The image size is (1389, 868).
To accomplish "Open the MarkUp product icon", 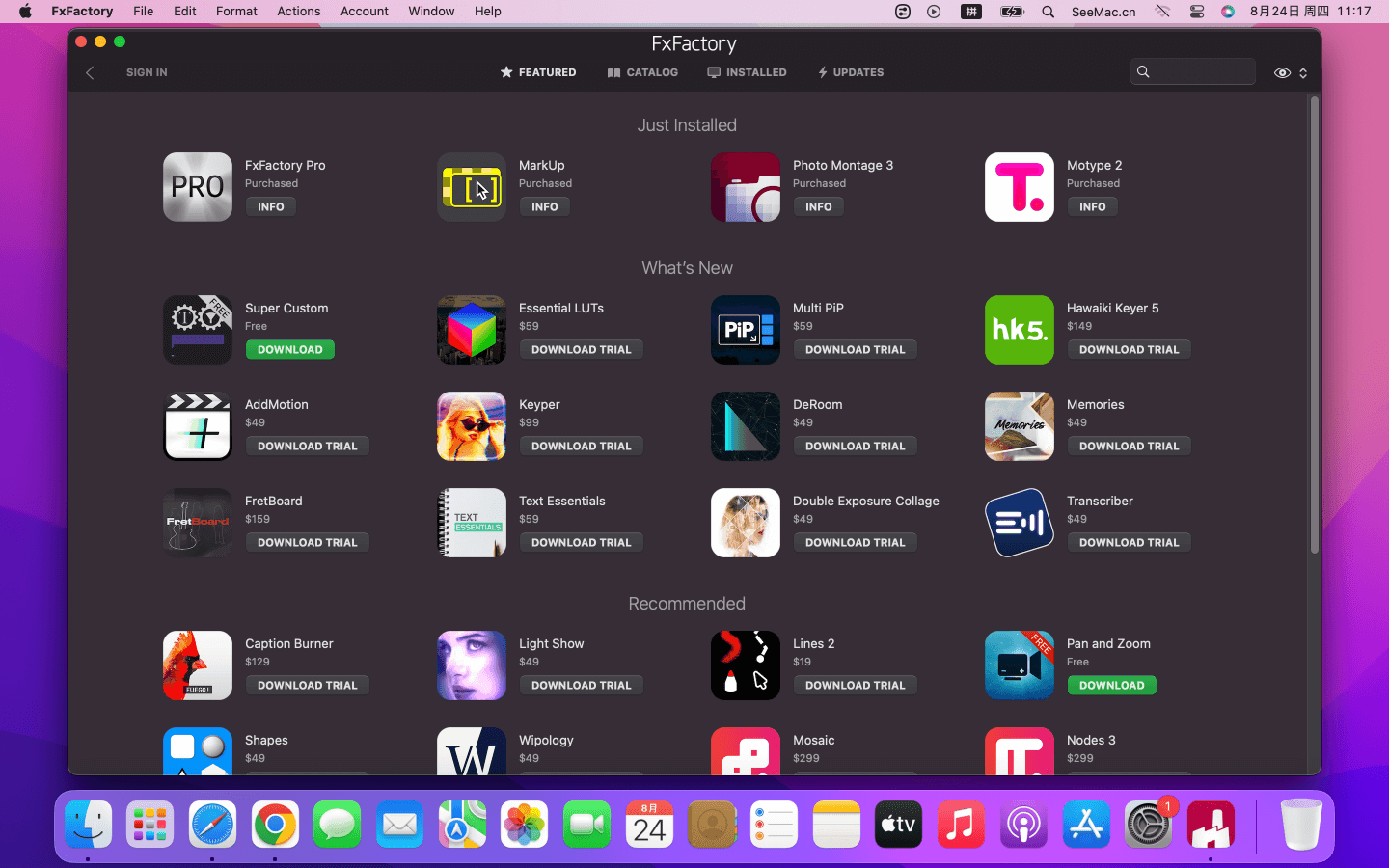I will [x=472, y=187].
